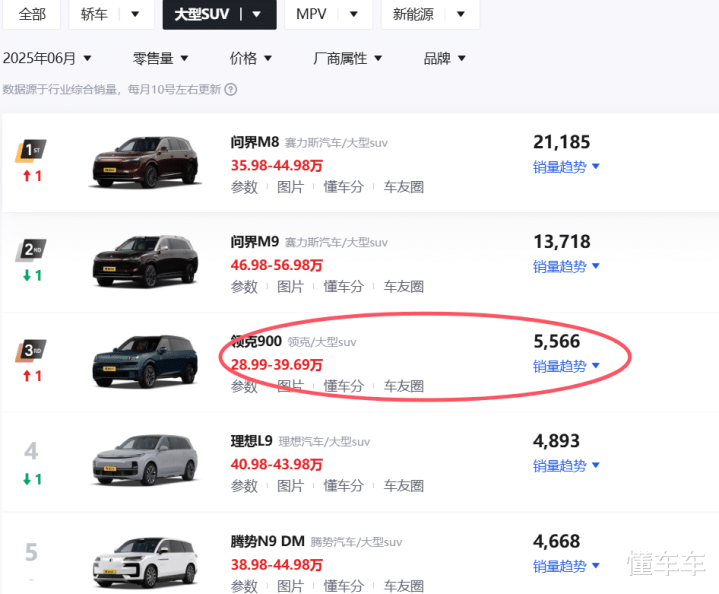Open 参数 link for 问界M9

(x=244, y=287)
